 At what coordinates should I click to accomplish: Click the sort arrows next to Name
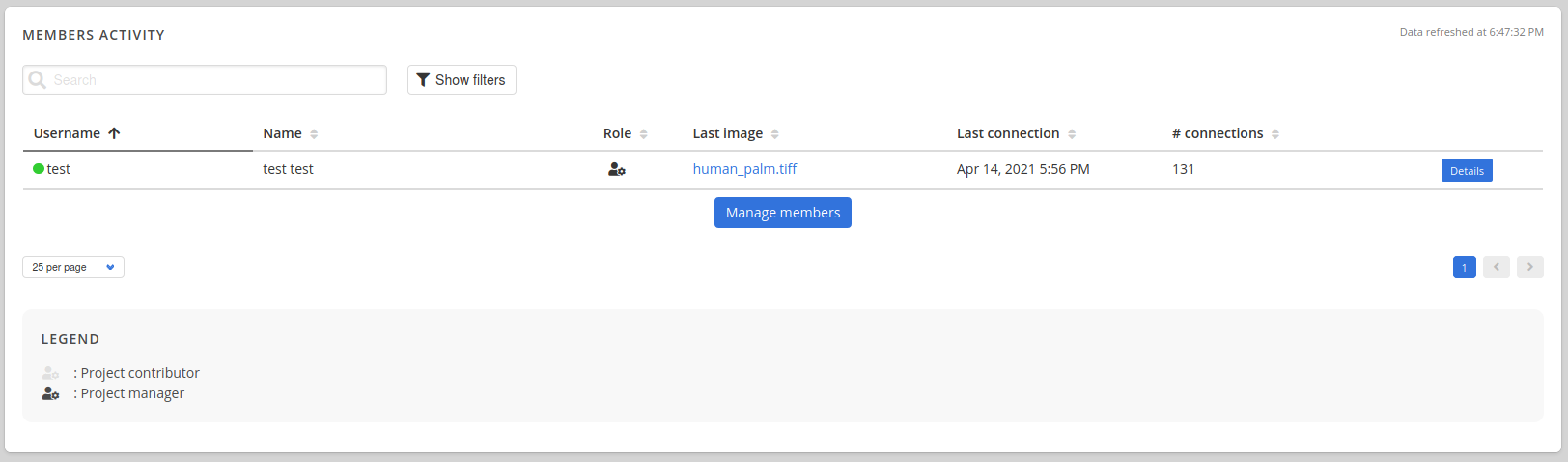point(314,134)
